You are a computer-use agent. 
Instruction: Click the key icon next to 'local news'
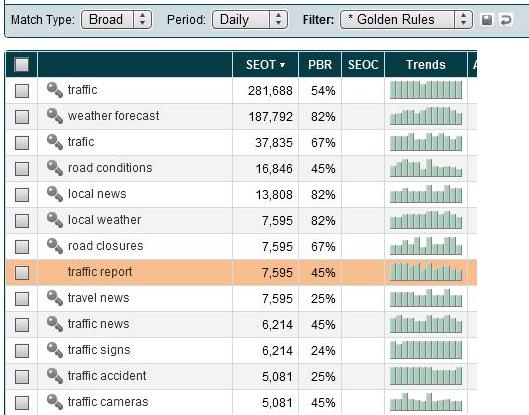click(55, 194)
